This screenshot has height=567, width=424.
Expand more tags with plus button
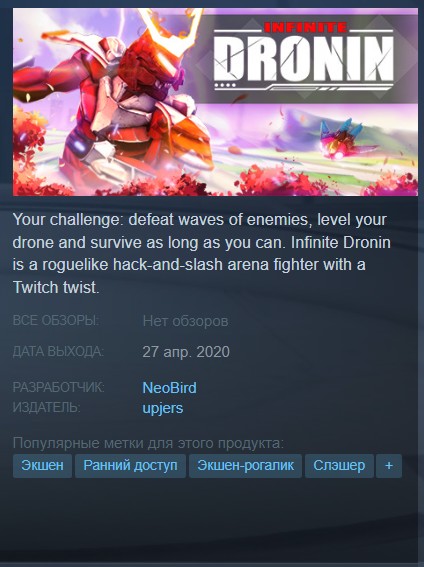click(389, 465)
